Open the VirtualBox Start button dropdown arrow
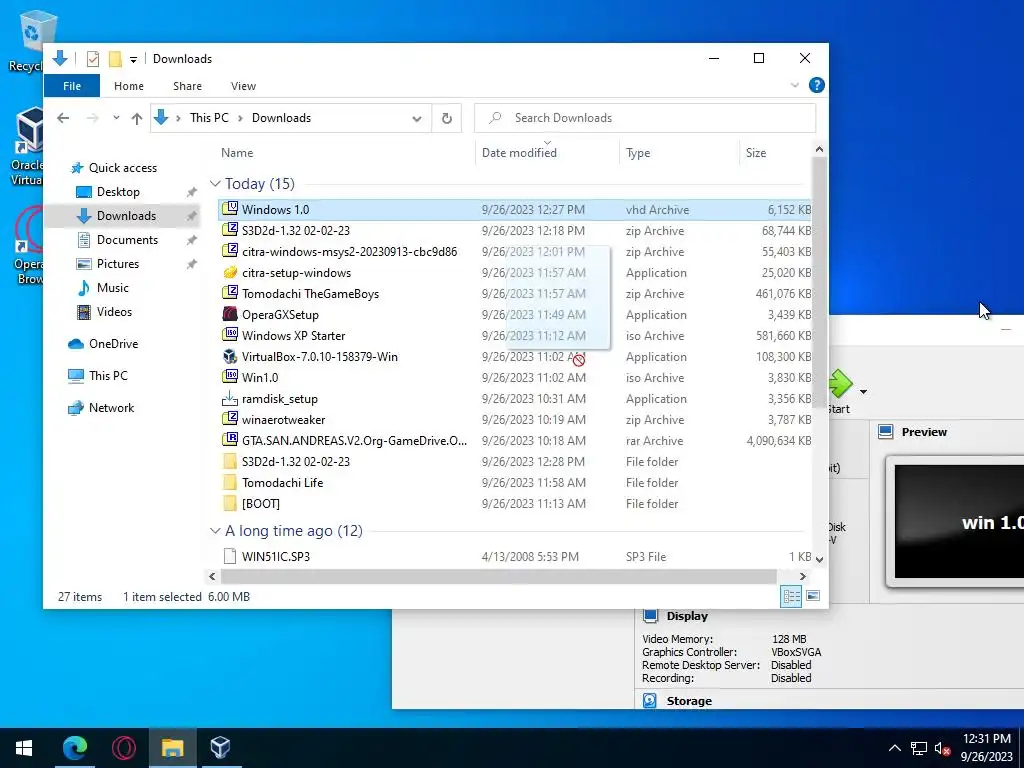The image size is (1024, 768). pyautogui.click(x=863, y=392)
